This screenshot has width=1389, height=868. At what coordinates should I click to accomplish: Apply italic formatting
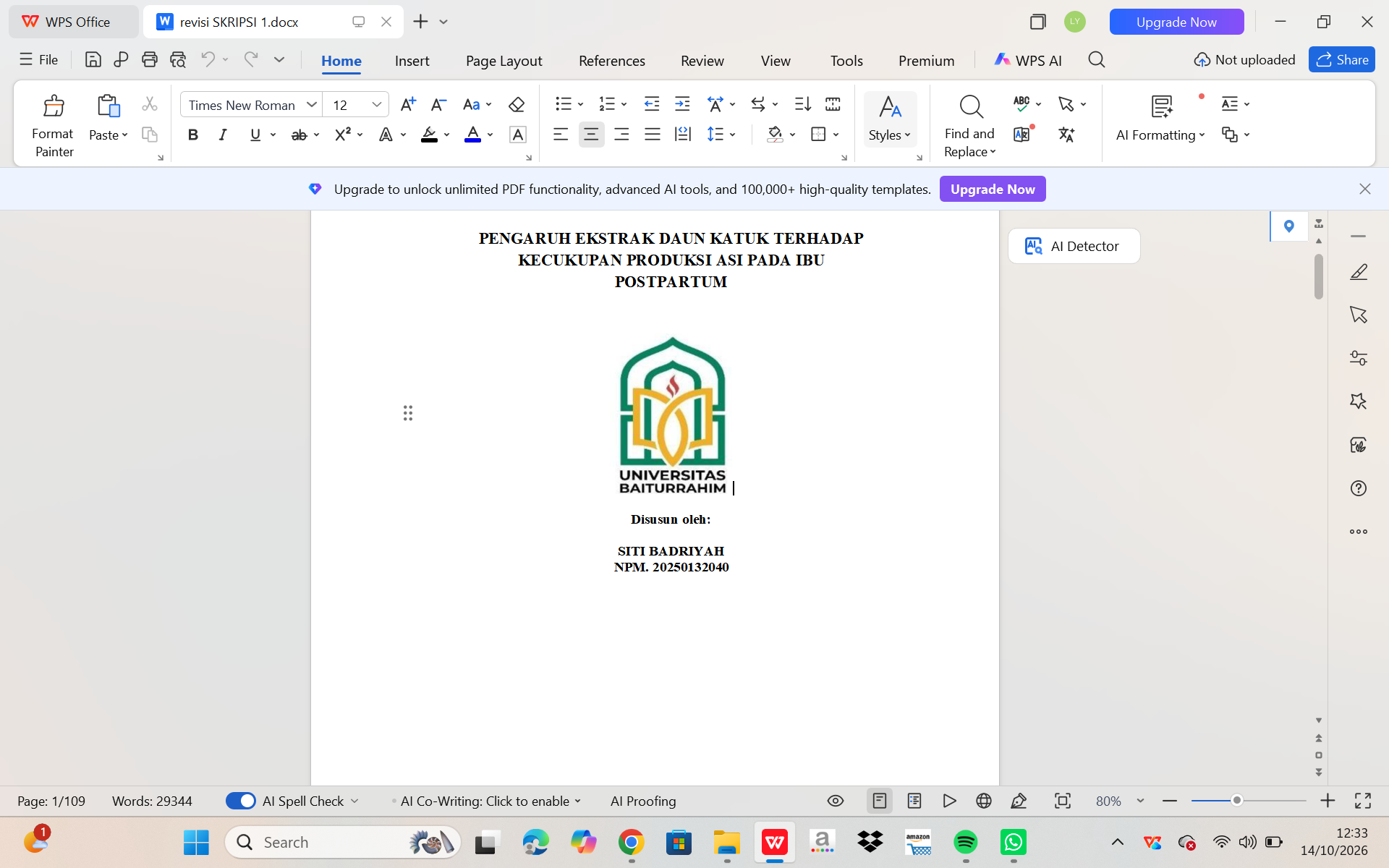coord(223,135)
